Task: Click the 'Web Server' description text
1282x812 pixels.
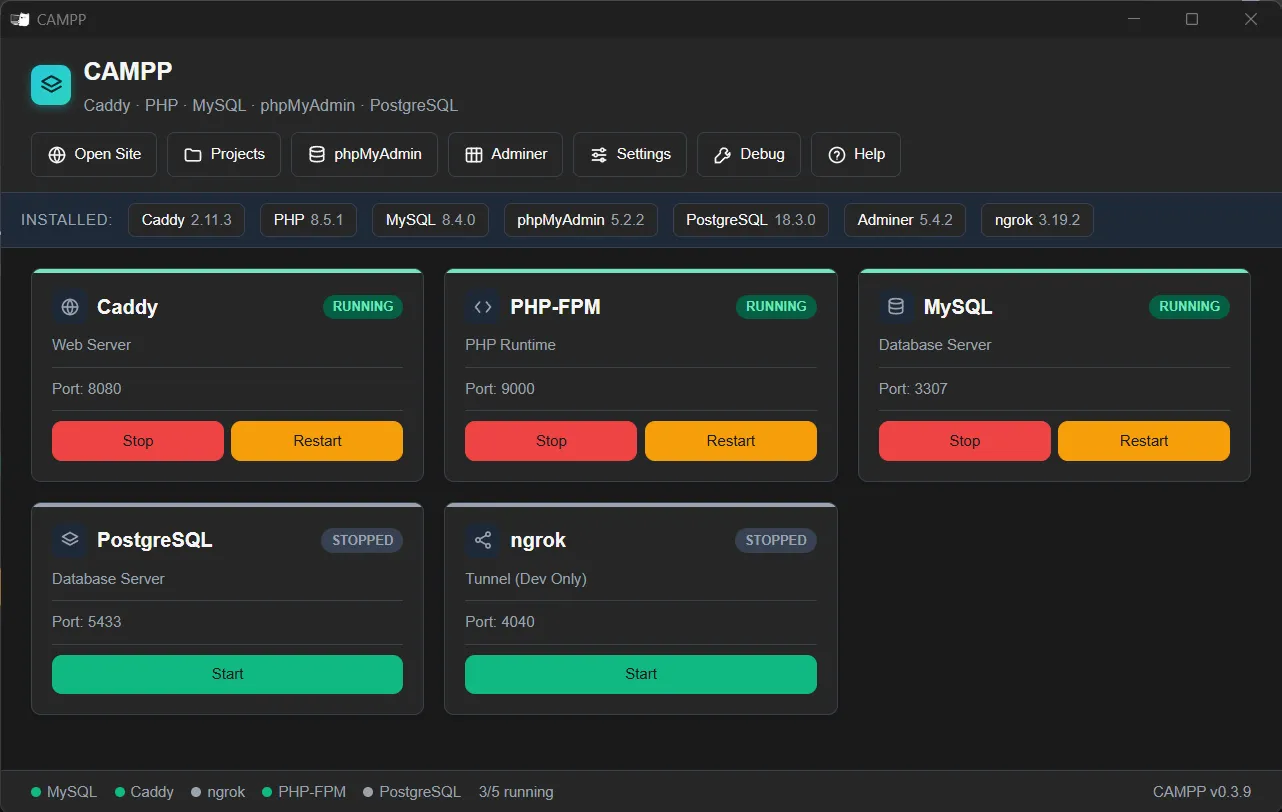Action: coord(92,345)
